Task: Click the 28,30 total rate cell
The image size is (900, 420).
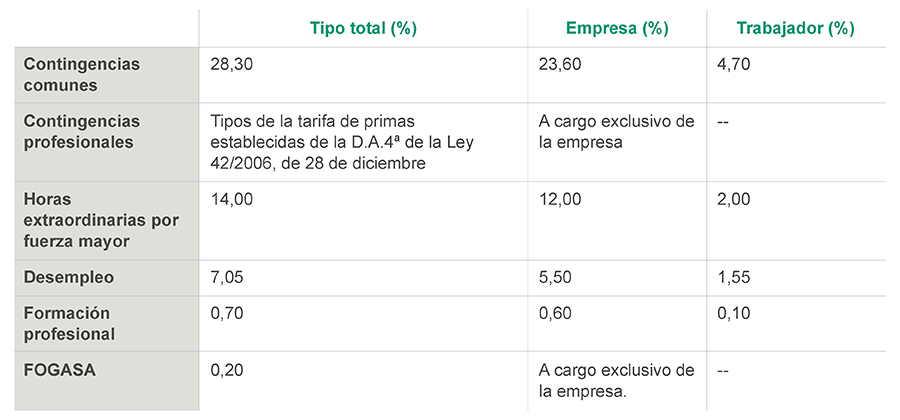Action: point(230,64)
